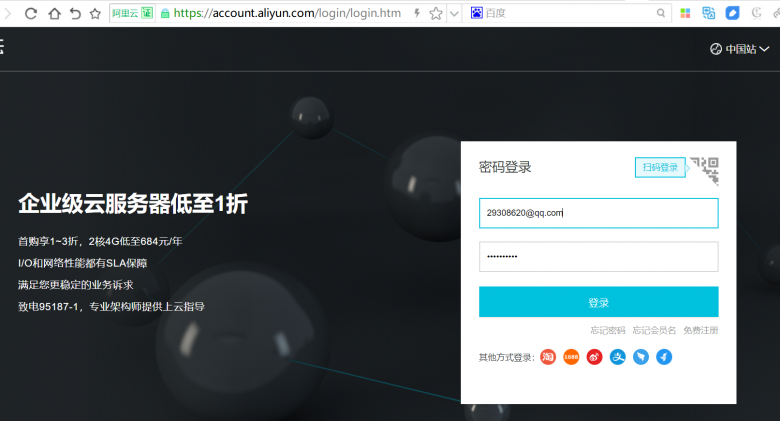Click the account email input field
The height and width of the screenshot is (421, 780).
click(598, 213)
